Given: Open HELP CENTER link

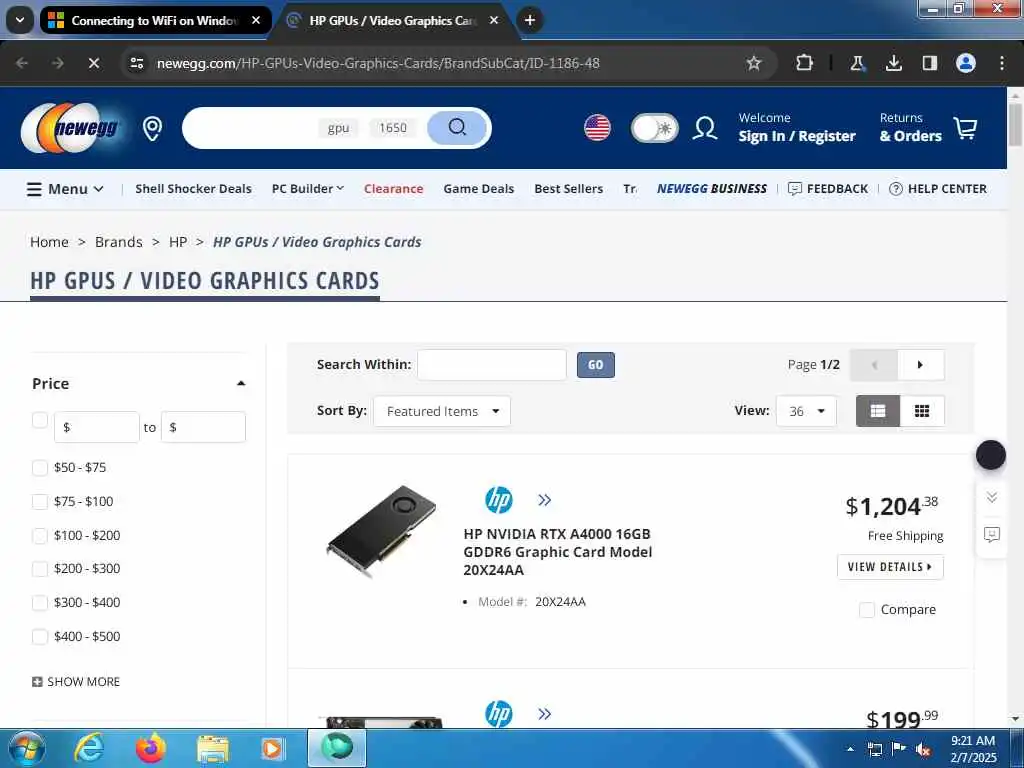Looking at the screenshot, I should coord(938,189).
